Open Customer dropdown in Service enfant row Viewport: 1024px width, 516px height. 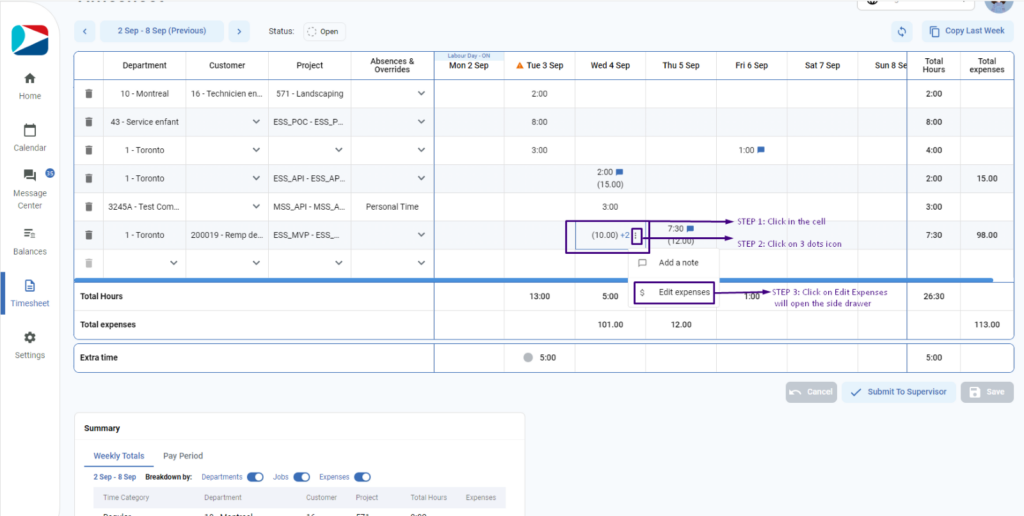(x=256, y=122)
